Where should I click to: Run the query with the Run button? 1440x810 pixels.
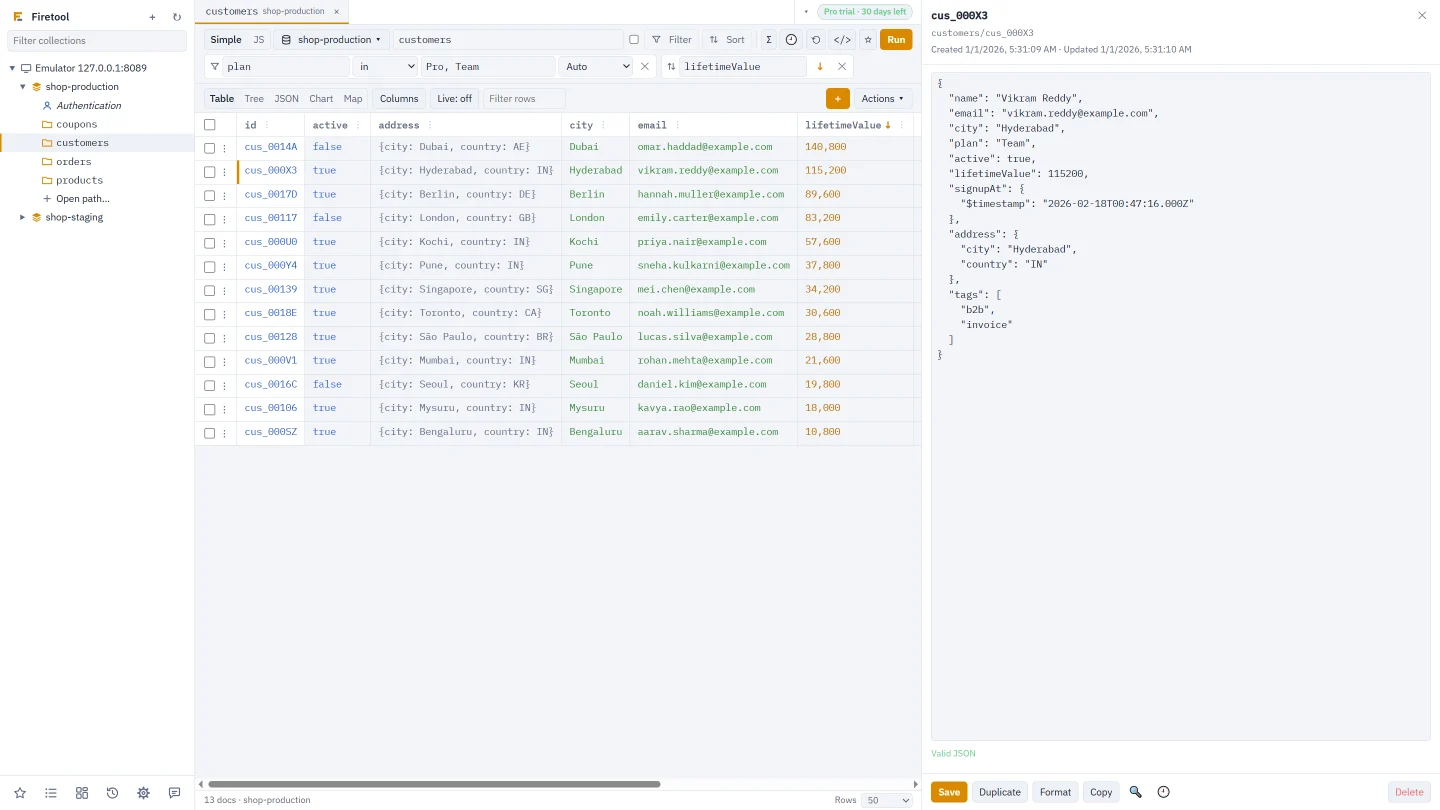896,40
